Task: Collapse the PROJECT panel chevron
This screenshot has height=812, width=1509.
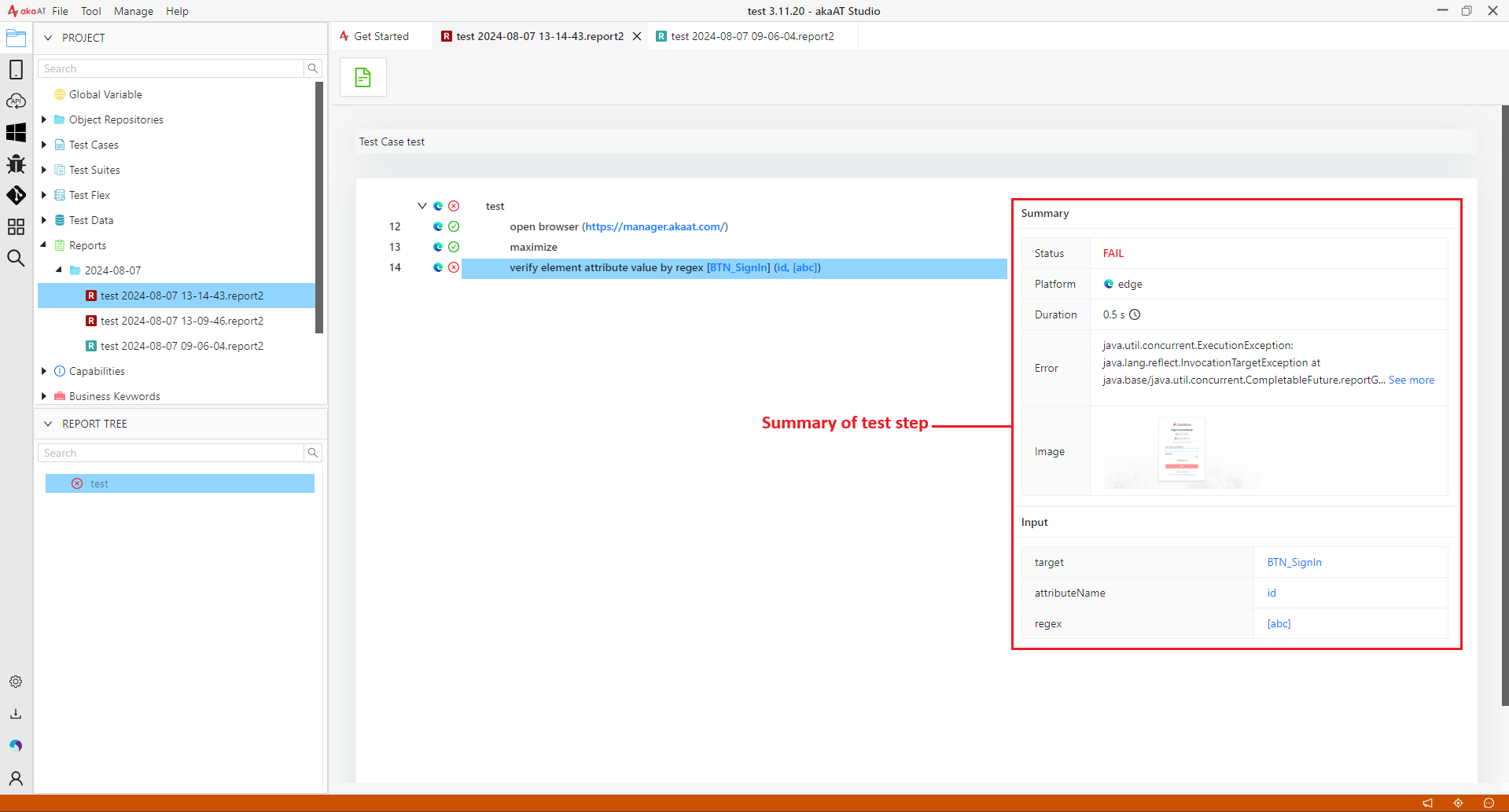Action: [48, 38]
